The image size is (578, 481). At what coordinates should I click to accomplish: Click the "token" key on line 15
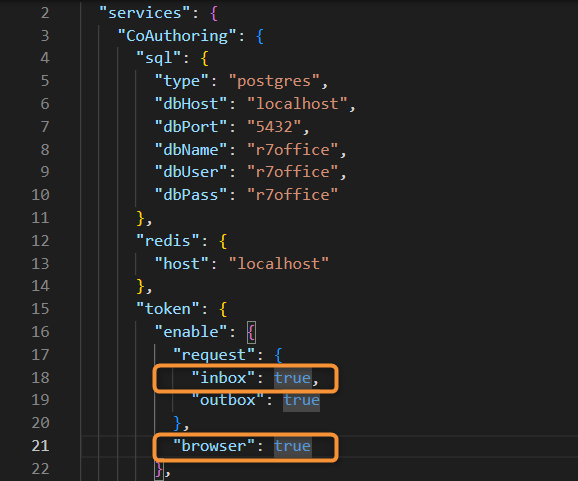pyautogui.click(x=168, y=309)
